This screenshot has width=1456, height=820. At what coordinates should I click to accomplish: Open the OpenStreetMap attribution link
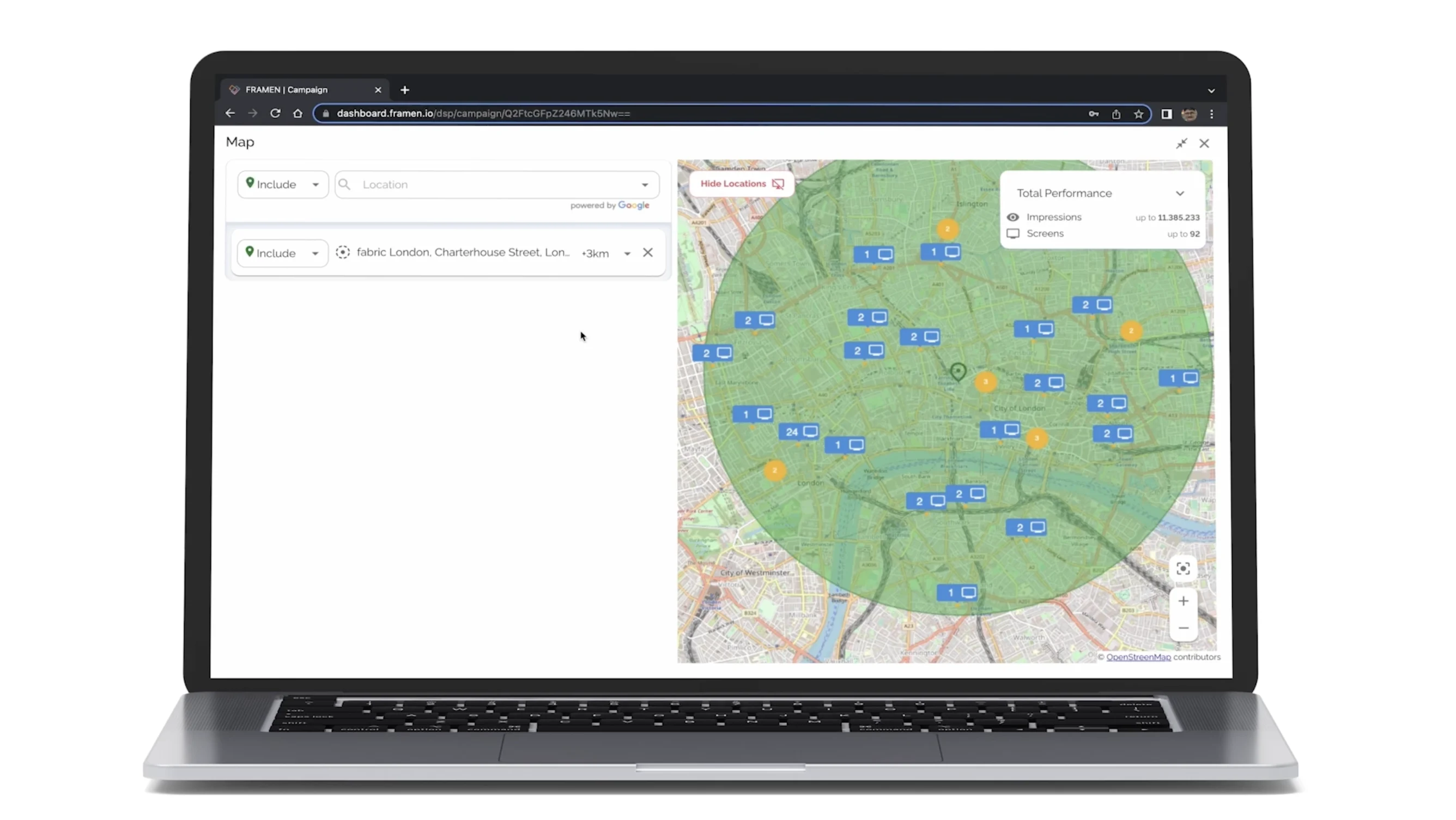(1138, 657)
